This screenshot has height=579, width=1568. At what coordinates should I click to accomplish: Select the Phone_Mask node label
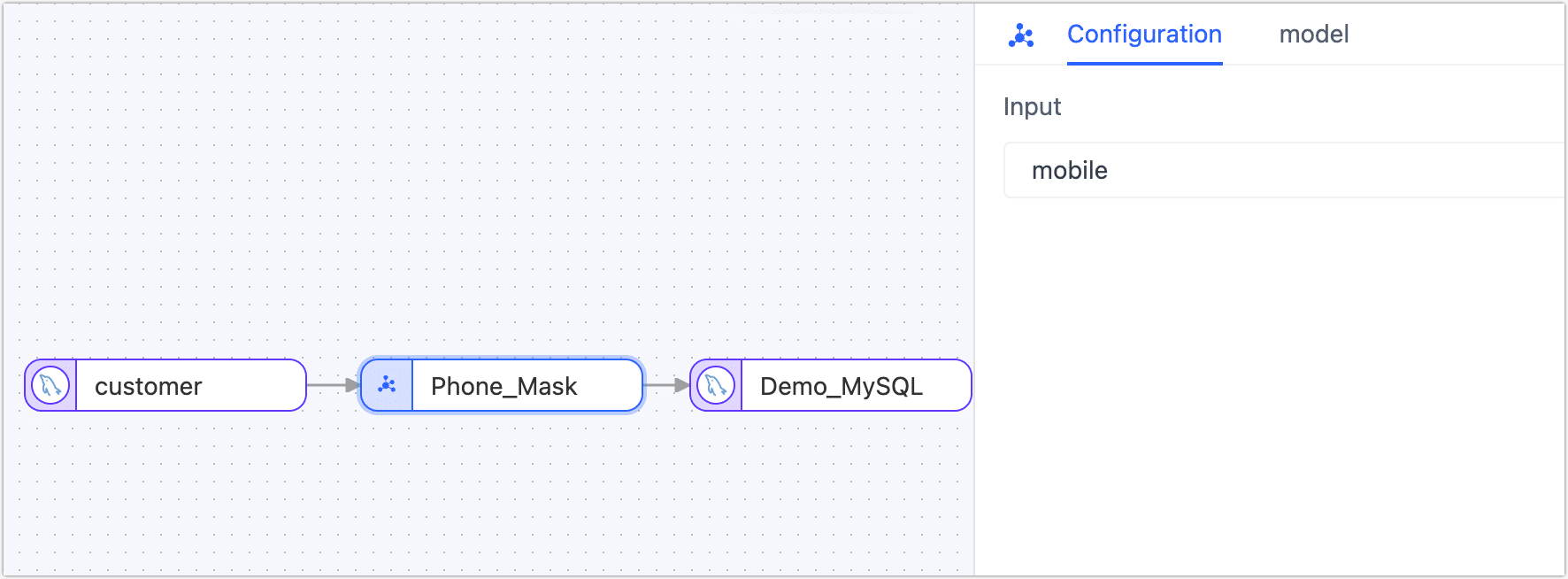(x=503, y=387)
